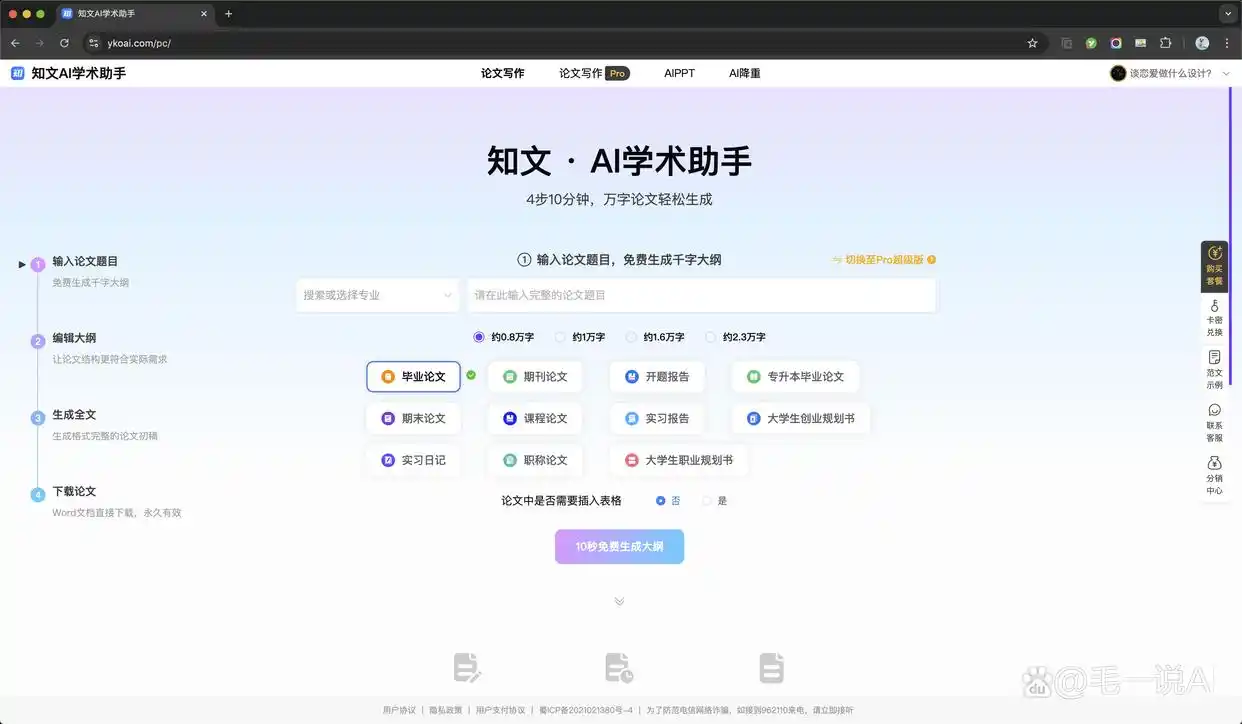Open the AI降重 menu item

click(x=744, y=72)
